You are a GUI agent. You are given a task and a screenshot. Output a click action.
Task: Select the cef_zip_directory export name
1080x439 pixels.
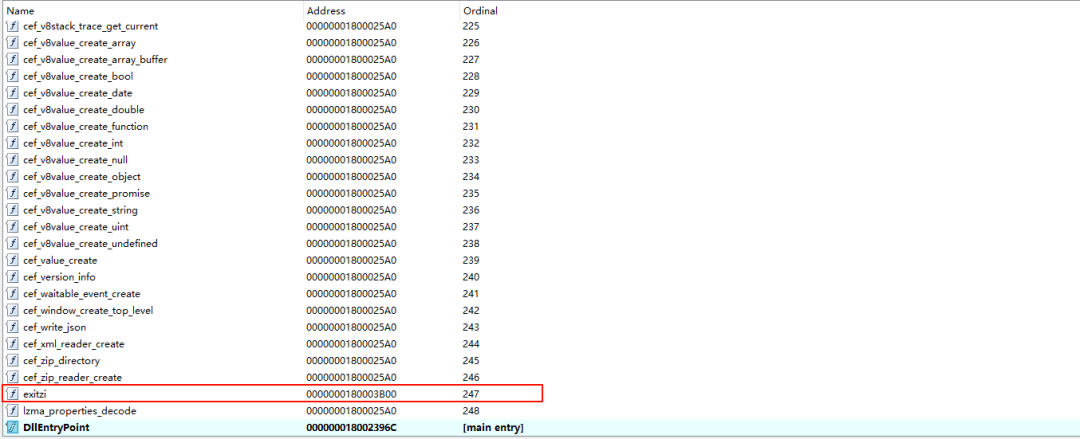point(62,360)
